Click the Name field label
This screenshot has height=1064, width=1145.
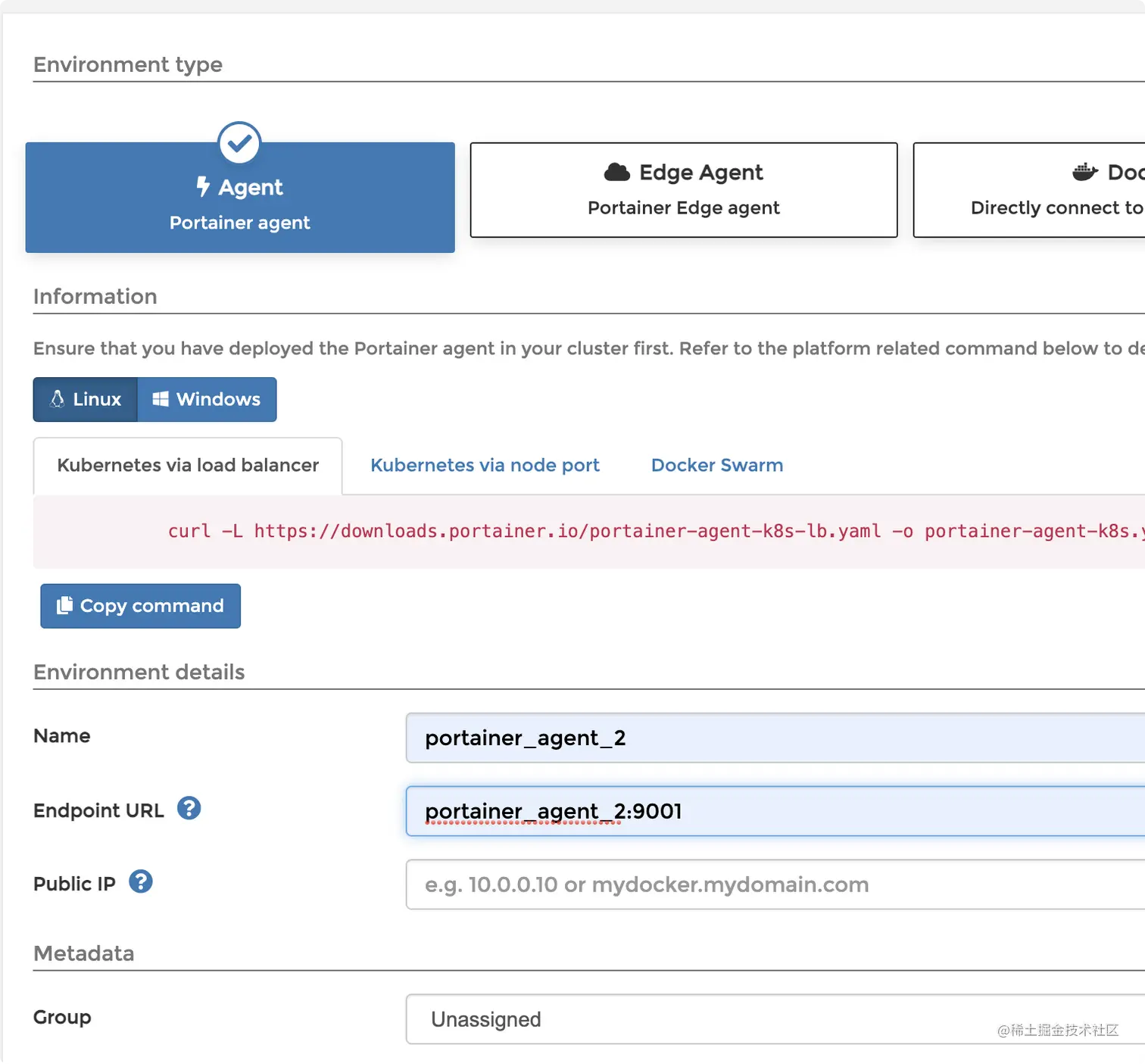62,736
